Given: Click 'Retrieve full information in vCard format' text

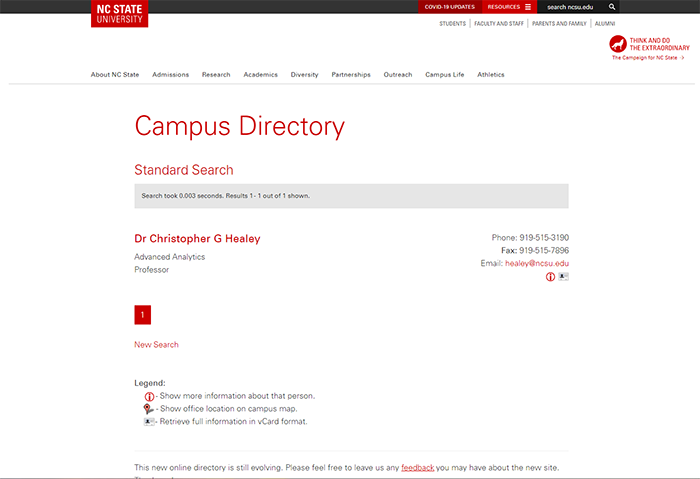Looking at the screenshot, I should 233,421.
